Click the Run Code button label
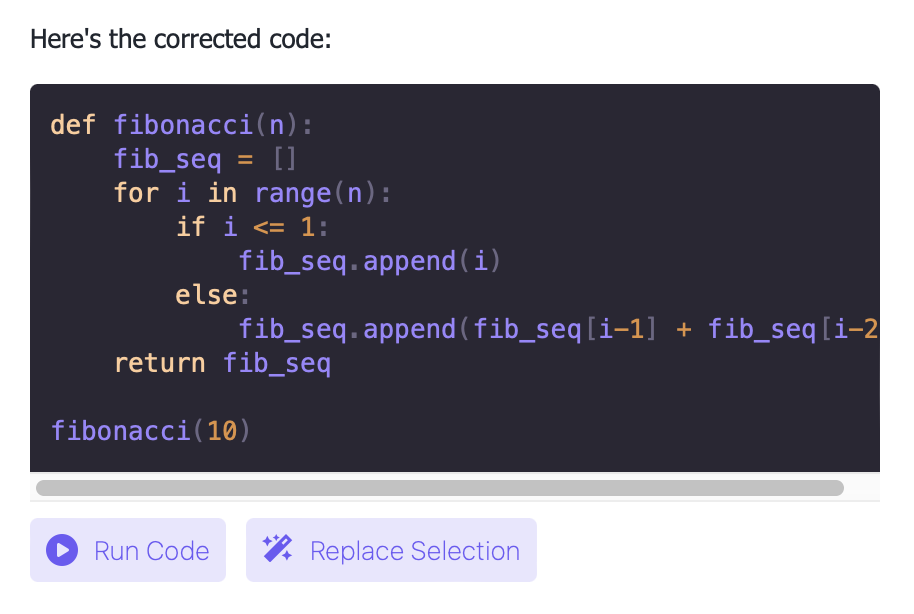Screen dimensions: 914x614 pos(152,550)
